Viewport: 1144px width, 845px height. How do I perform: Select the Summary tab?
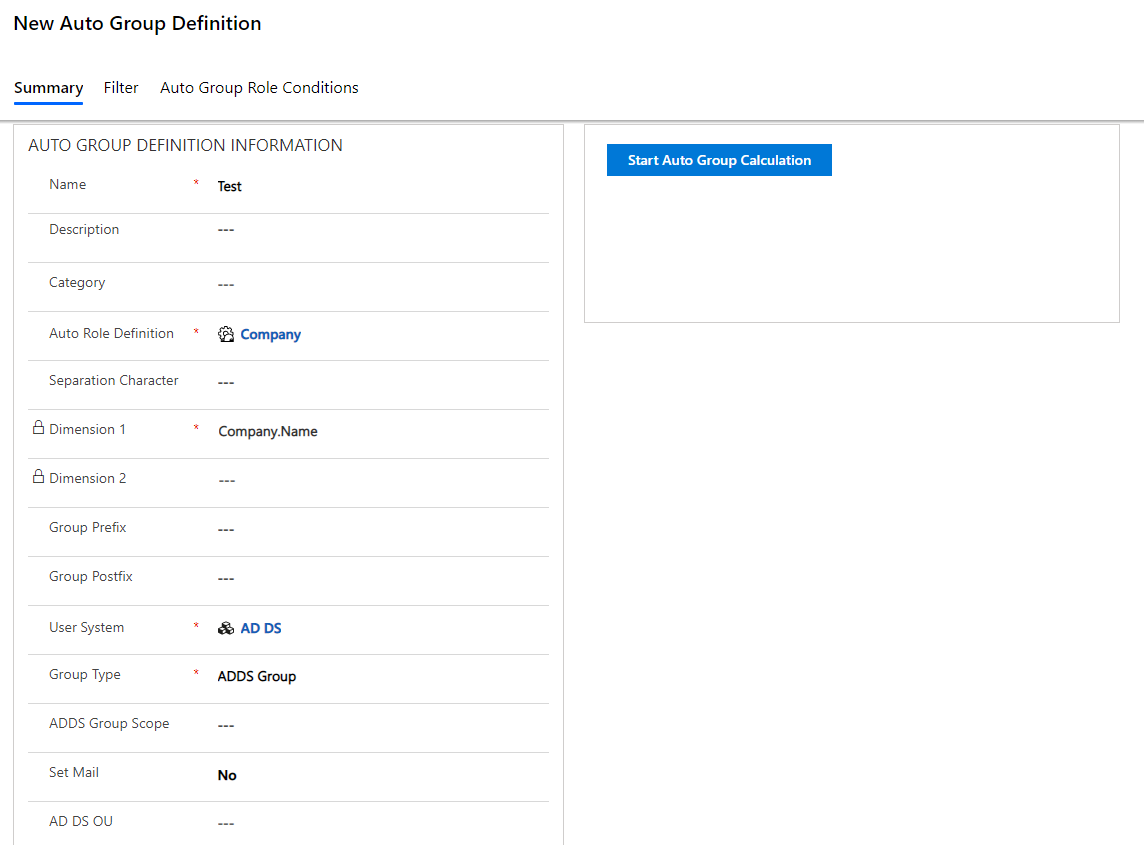point(48,88)
